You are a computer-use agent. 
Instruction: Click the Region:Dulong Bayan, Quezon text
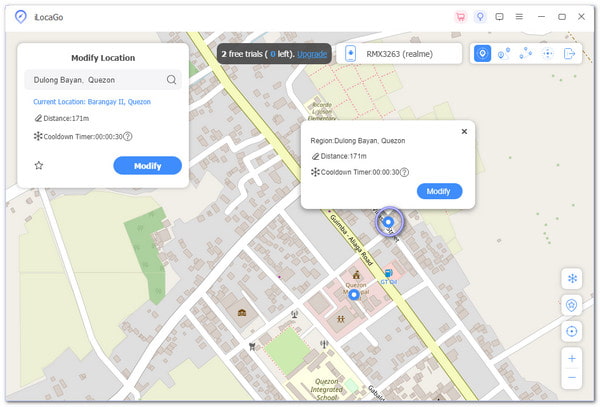[358, 141]
